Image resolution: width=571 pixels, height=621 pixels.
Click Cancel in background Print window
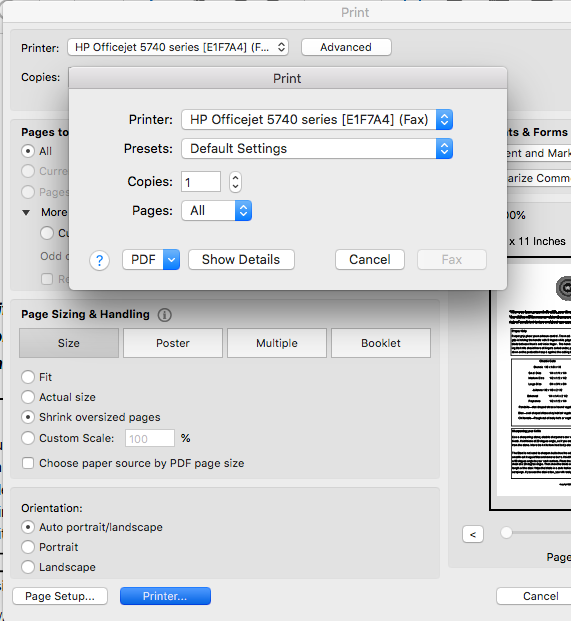(x=533, y=596)
